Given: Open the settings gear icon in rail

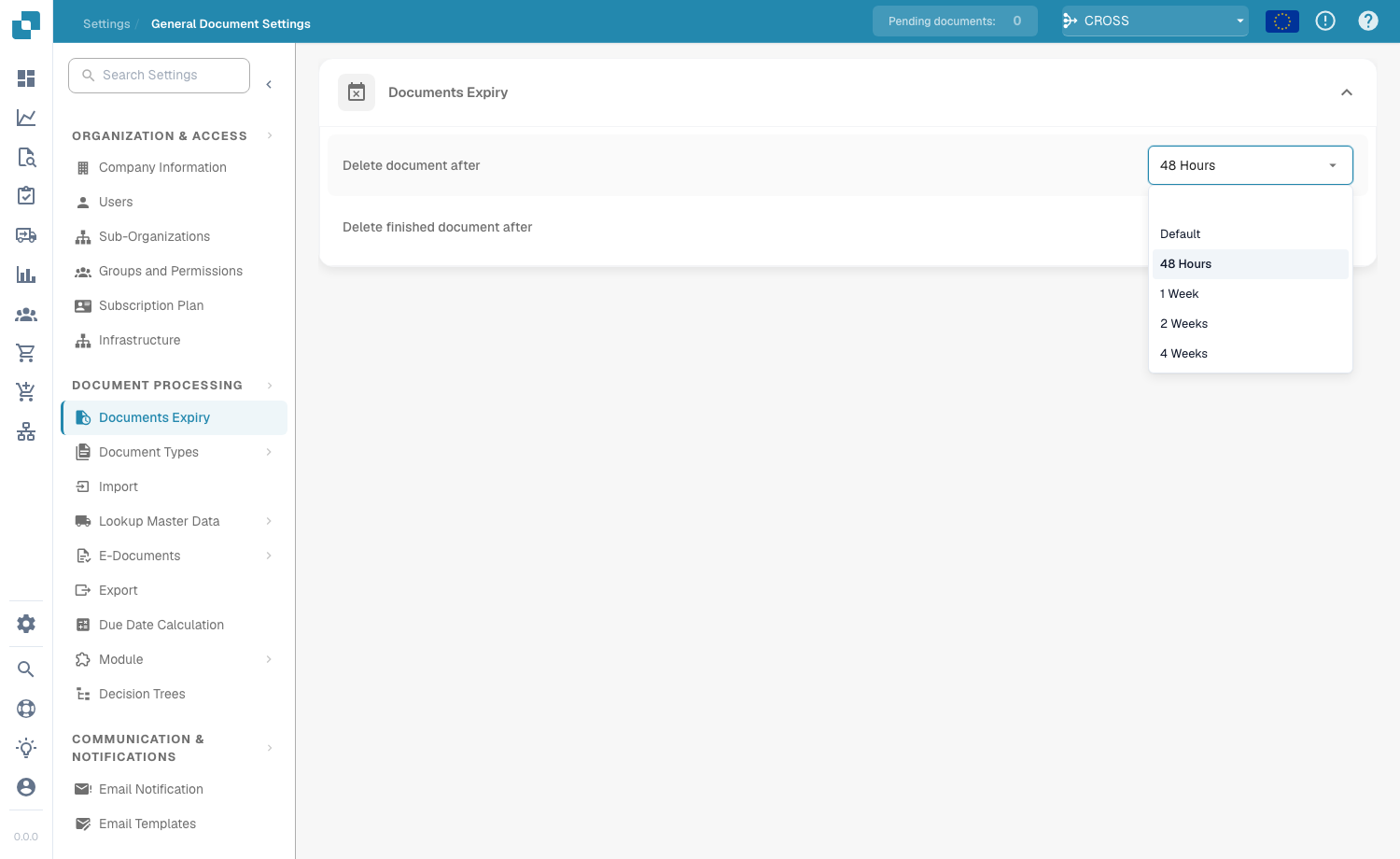Looking at the screenshot, I should [26, 624].
